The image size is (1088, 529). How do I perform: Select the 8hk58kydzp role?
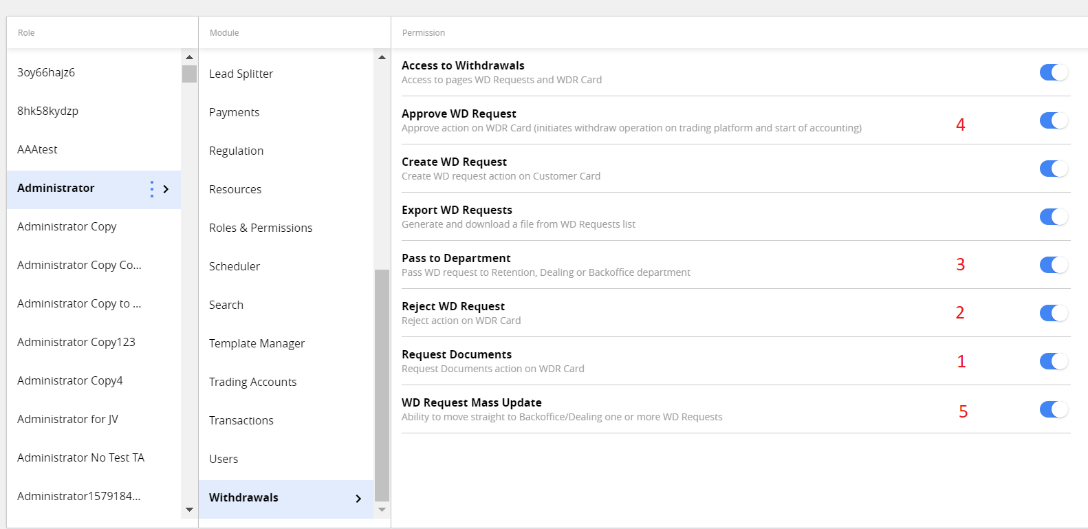click(x=94, y=111)
